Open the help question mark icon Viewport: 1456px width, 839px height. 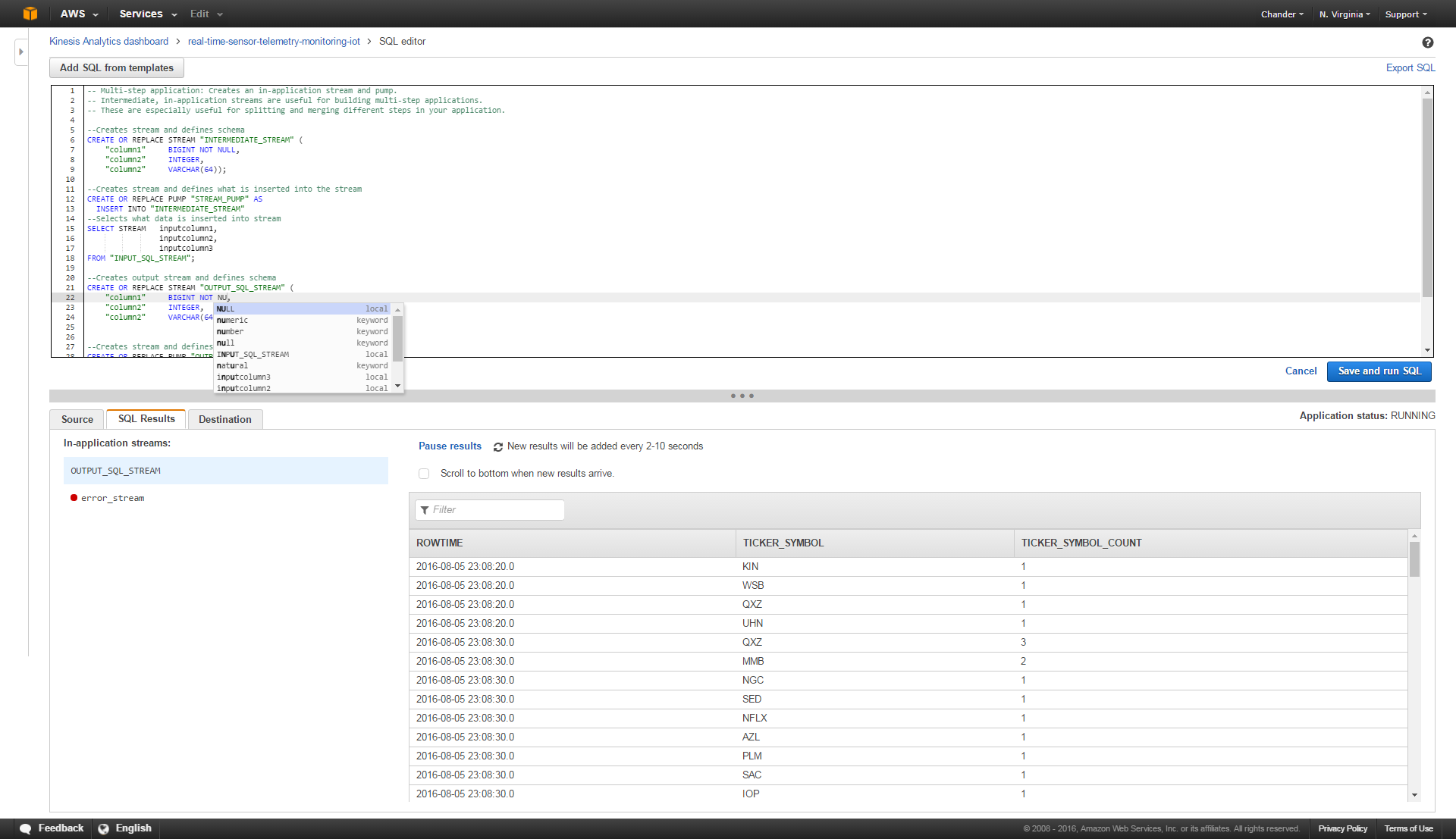1429,42
